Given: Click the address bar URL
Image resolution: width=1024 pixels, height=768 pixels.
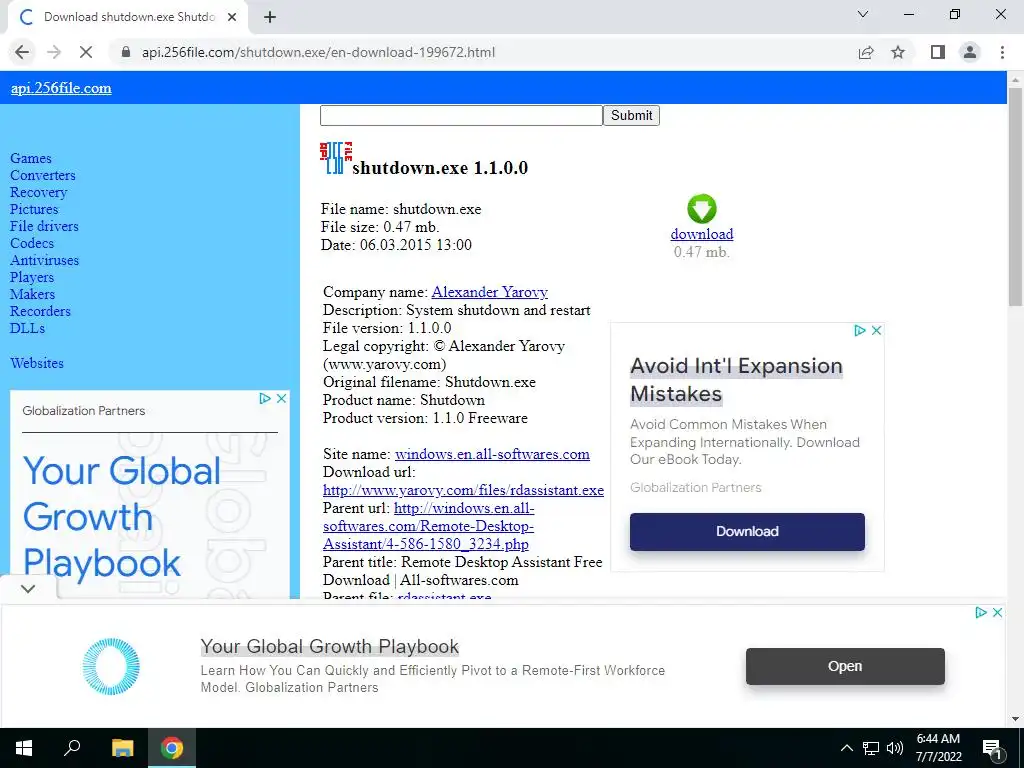Looking at the screenshot, I should tap(319, 52).
